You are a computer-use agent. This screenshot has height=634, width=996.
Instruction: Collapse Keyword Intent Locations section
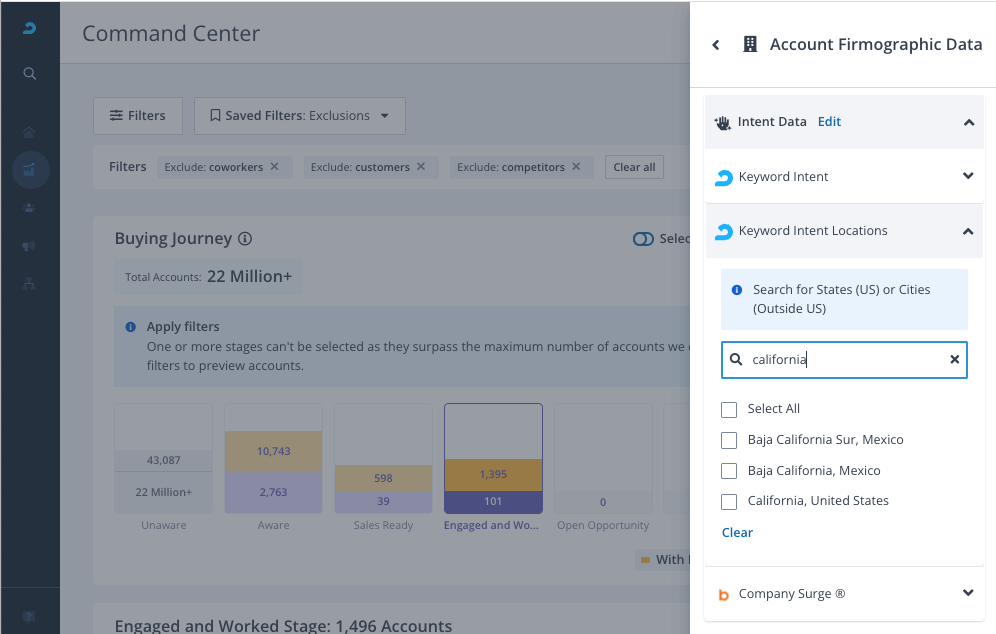click(x=967, y=231)
